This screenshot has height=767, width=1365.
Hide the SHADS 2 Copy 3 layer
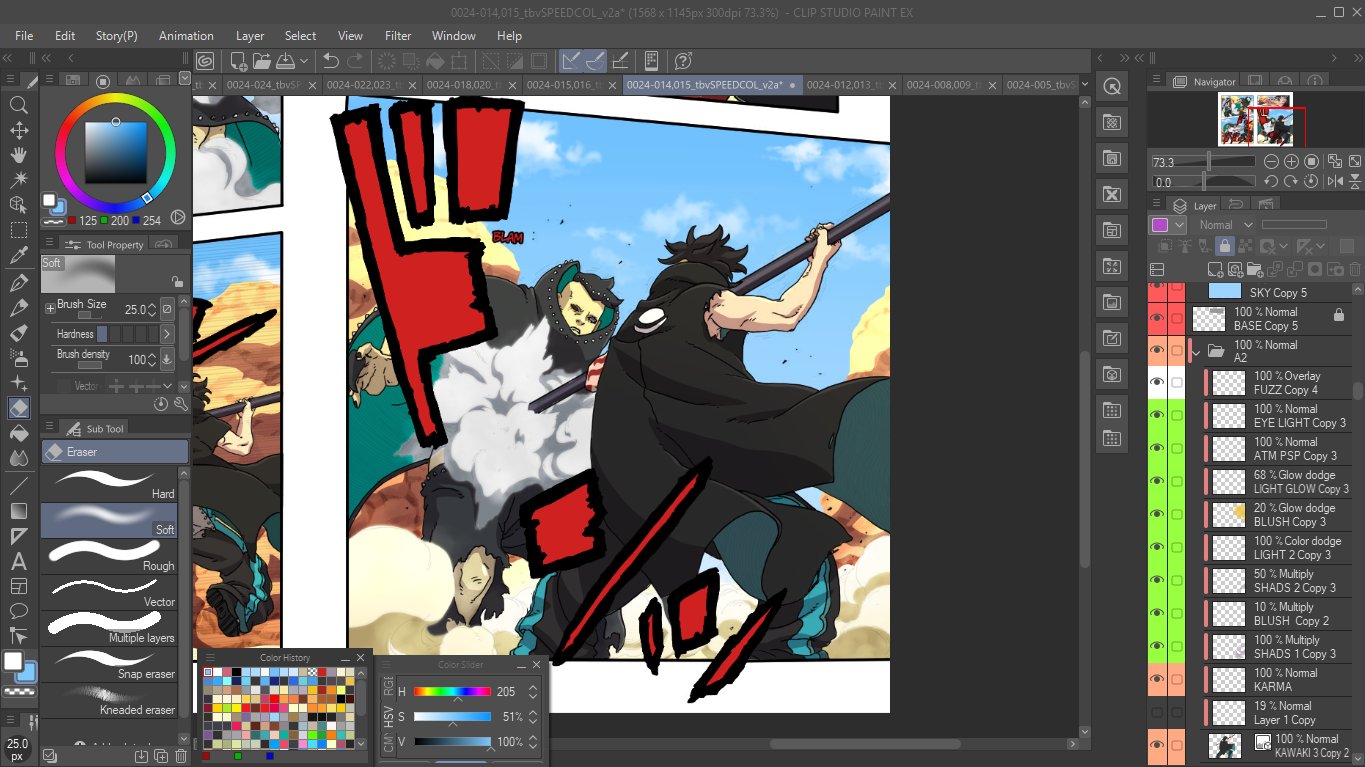(x=1158, y=581)
